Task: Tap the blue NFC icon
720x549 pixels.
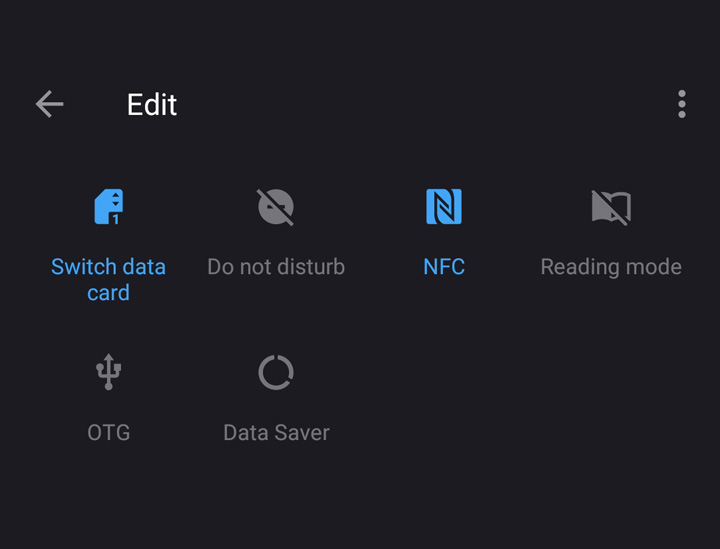Action: [x=444, y=207]
